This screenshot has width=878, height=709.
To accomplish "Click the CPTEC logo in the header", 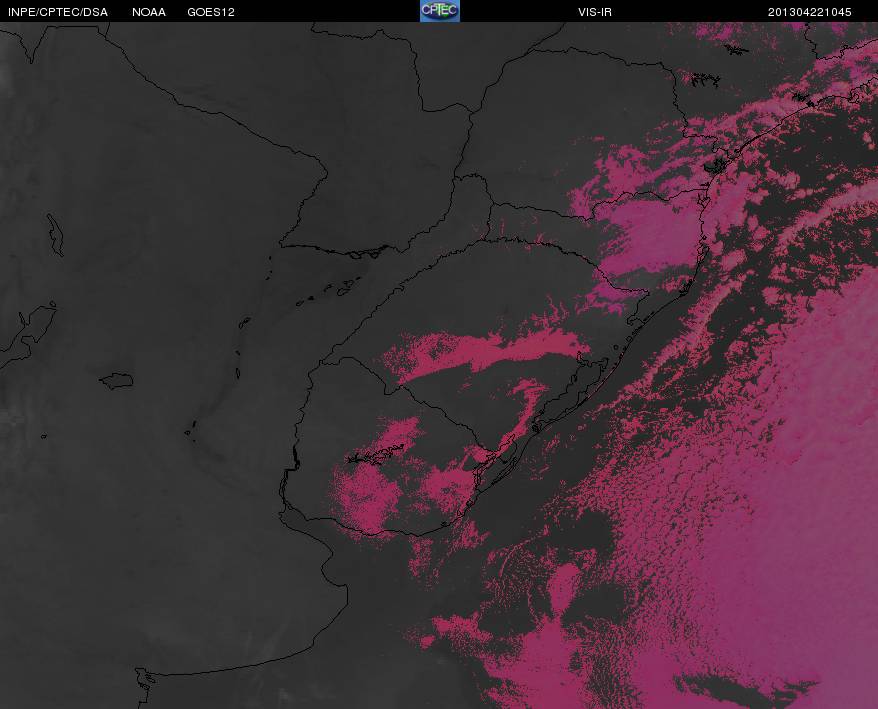I will [x=440, y=11].
